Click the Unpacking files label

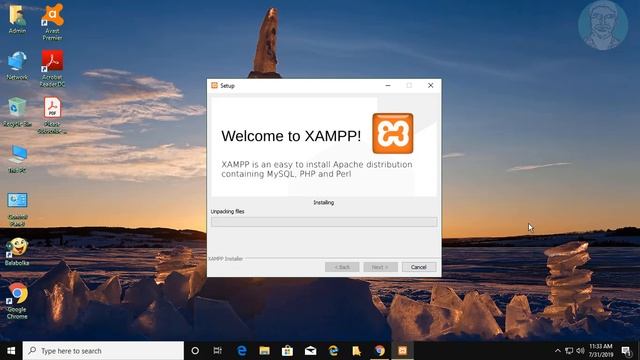pyautogui.click(x=227, y=211)
